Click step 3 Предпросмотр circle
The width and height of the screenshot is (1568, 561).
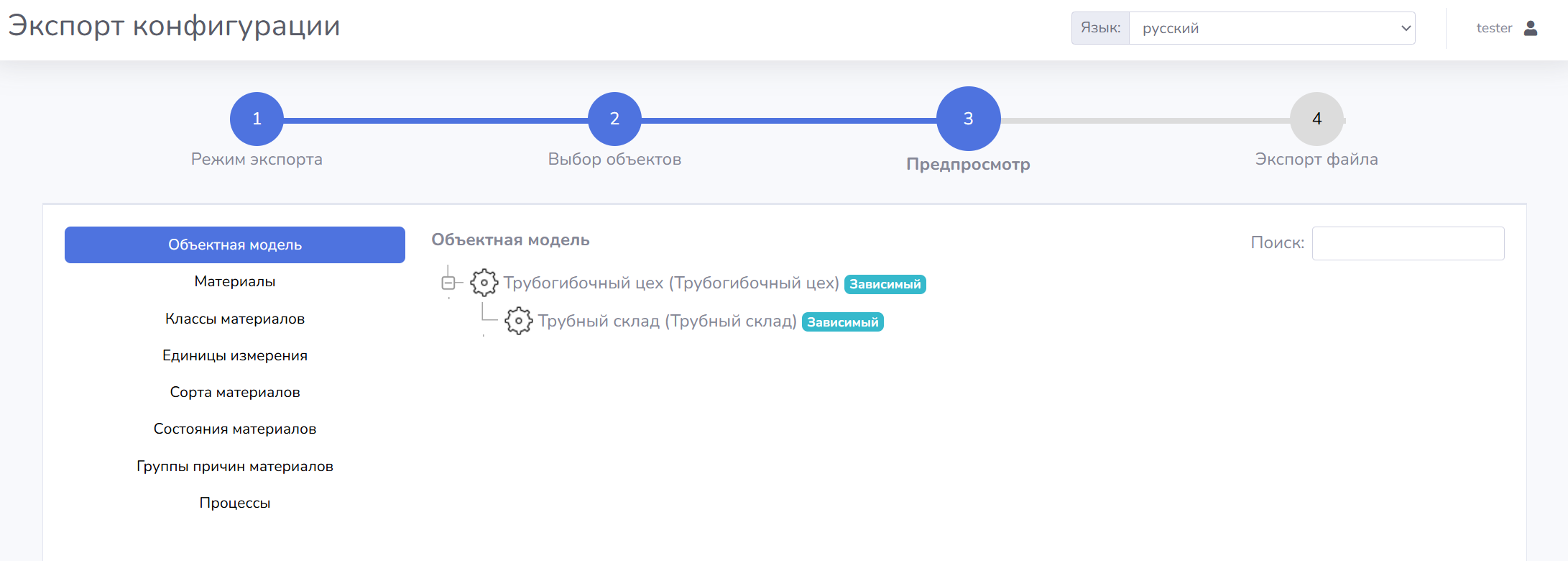[x=968, y=119]
